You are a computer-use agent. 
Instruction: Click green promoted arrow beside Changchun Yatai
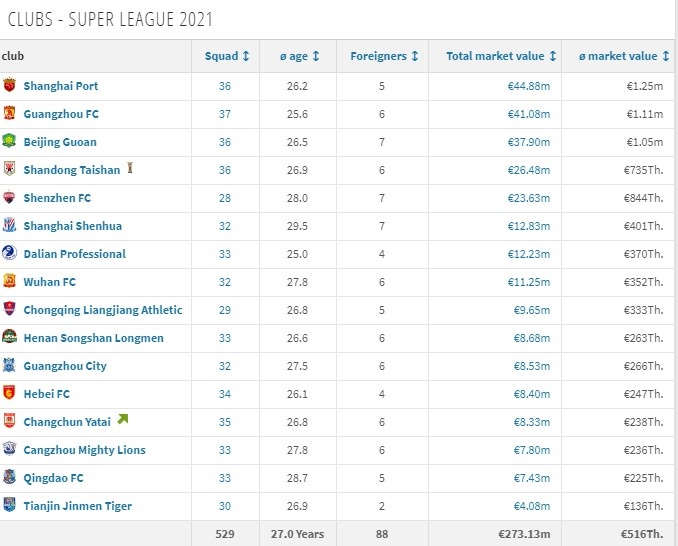(123, 419)
